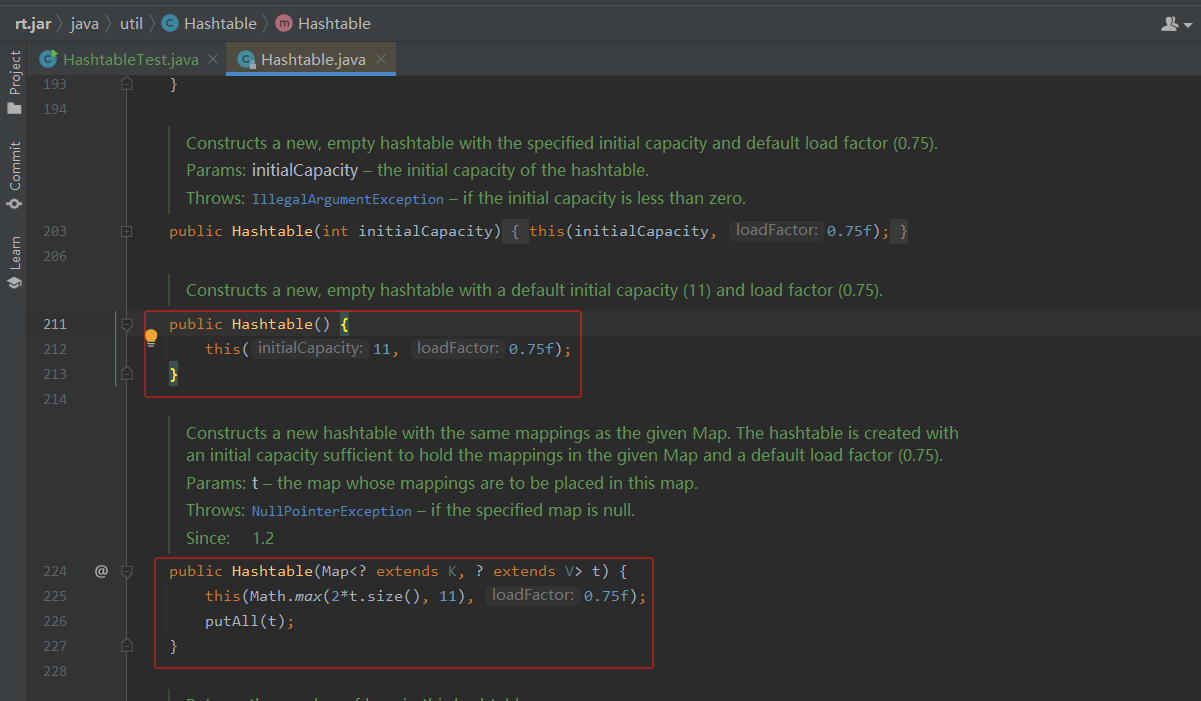Collapse the Map constructor fold at line 224
1201x701 pixels.
click(x=127, y=571)
